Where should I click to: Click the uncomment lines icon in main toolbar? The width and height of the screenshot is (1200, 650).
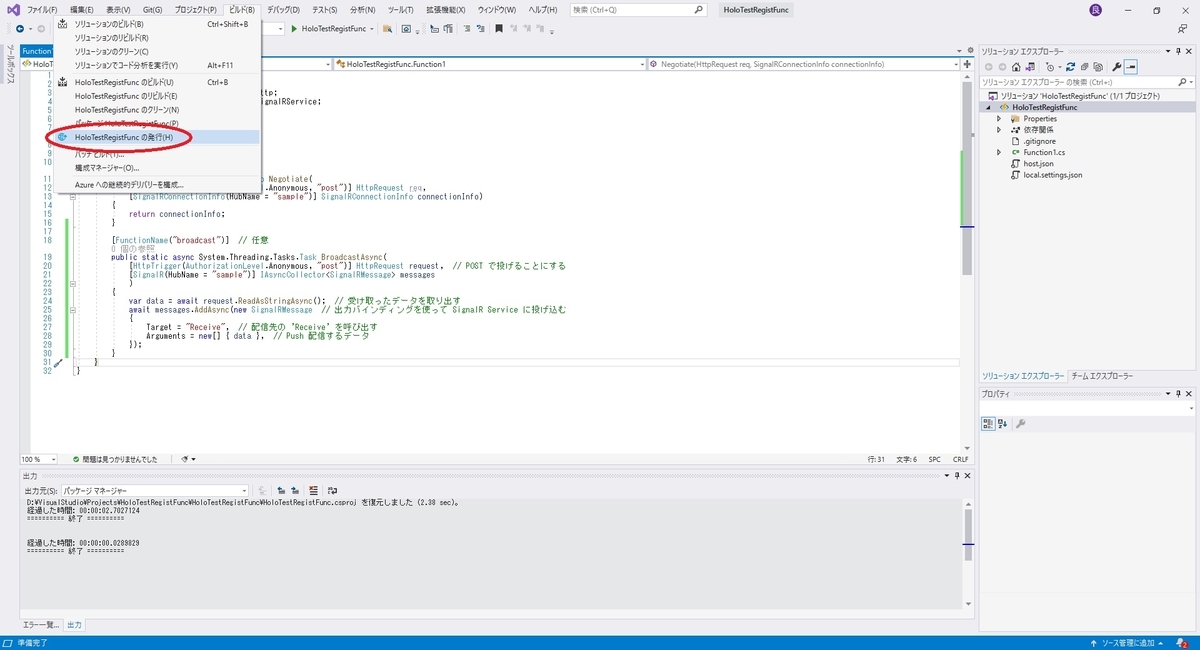pyautogui.click(x=481, y=28)
